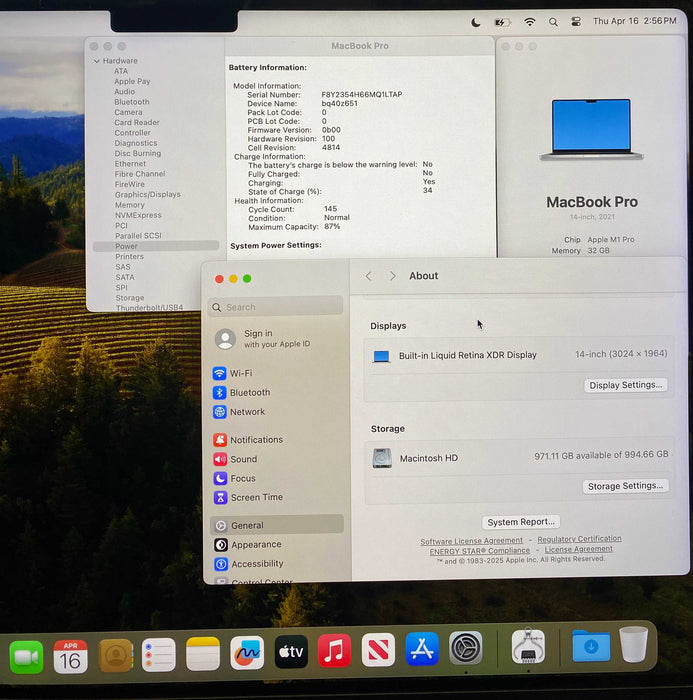The height and width of the screenshot is (700, 693).
Task: Open Appearance settings in sidebar
Action: [x=277, y=545]
